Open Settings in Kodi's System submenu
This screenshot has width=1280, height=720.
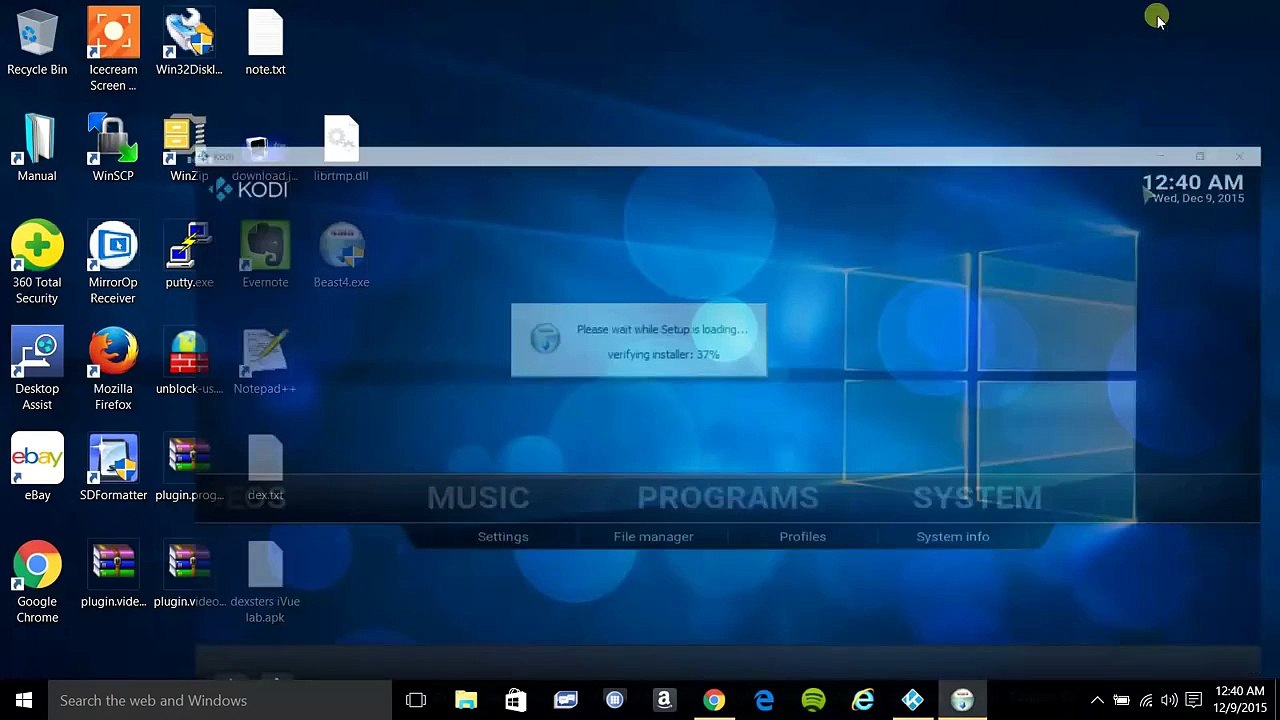tap(503, 537)
